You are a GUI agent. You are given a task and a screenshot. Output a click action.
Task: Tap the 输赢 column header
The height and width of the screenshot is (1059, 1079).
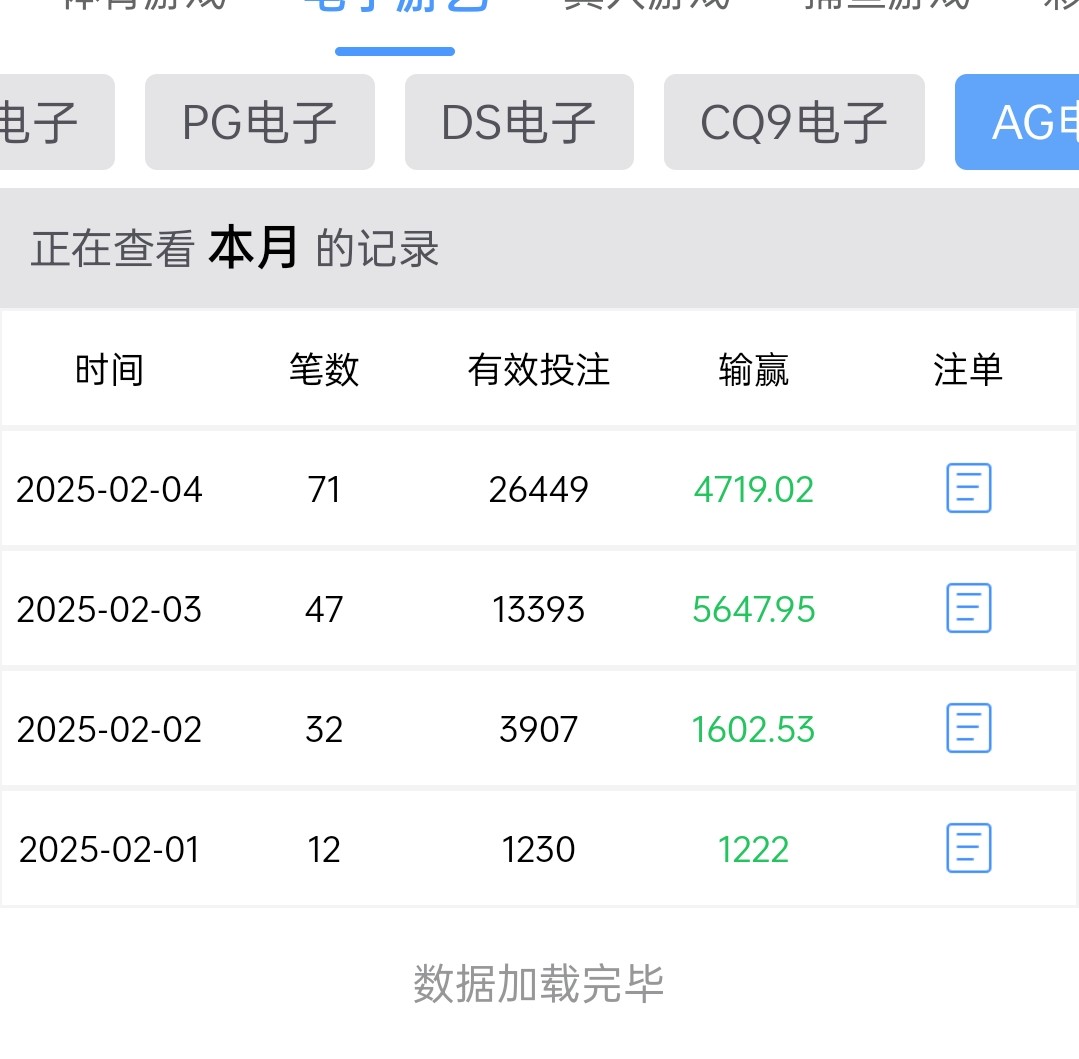click(753, 370)
